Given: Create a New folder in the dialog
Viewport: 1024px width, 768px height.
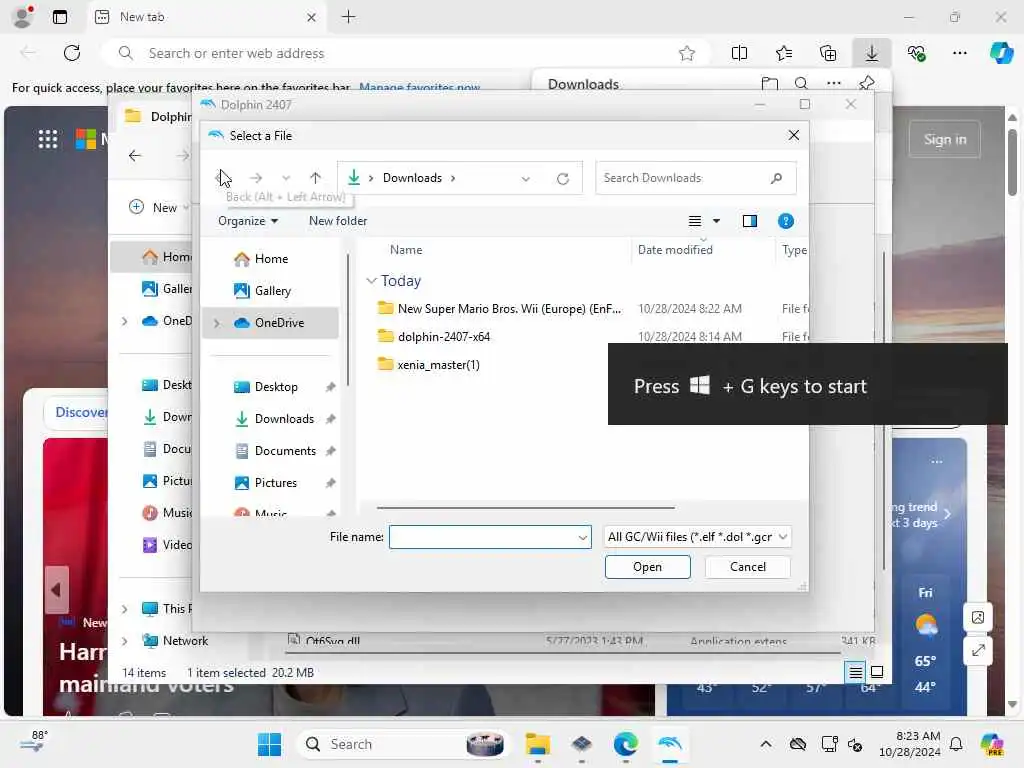Looking at the screenshot, I should click(338, 221).
